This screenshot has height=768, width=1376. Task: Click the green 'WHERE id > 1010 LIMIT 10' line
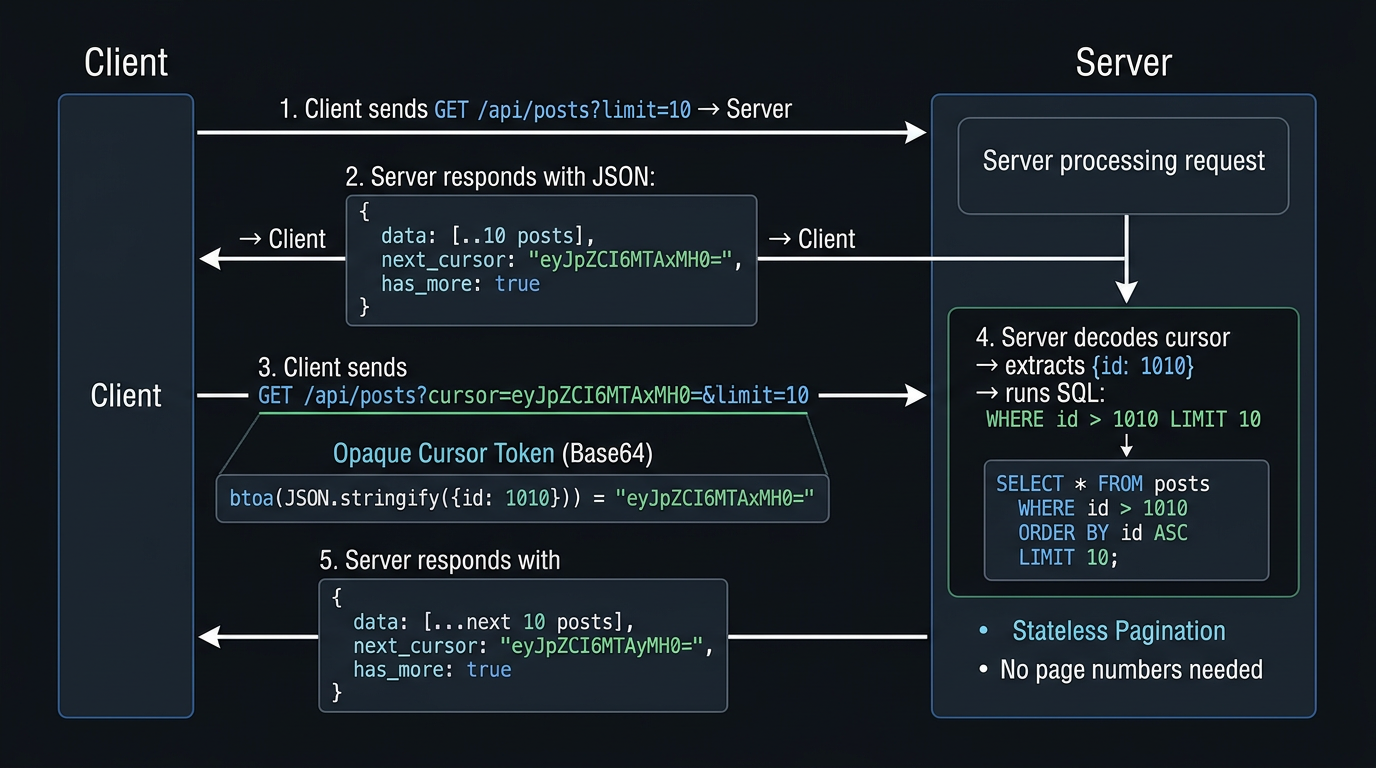(1123, 419)
